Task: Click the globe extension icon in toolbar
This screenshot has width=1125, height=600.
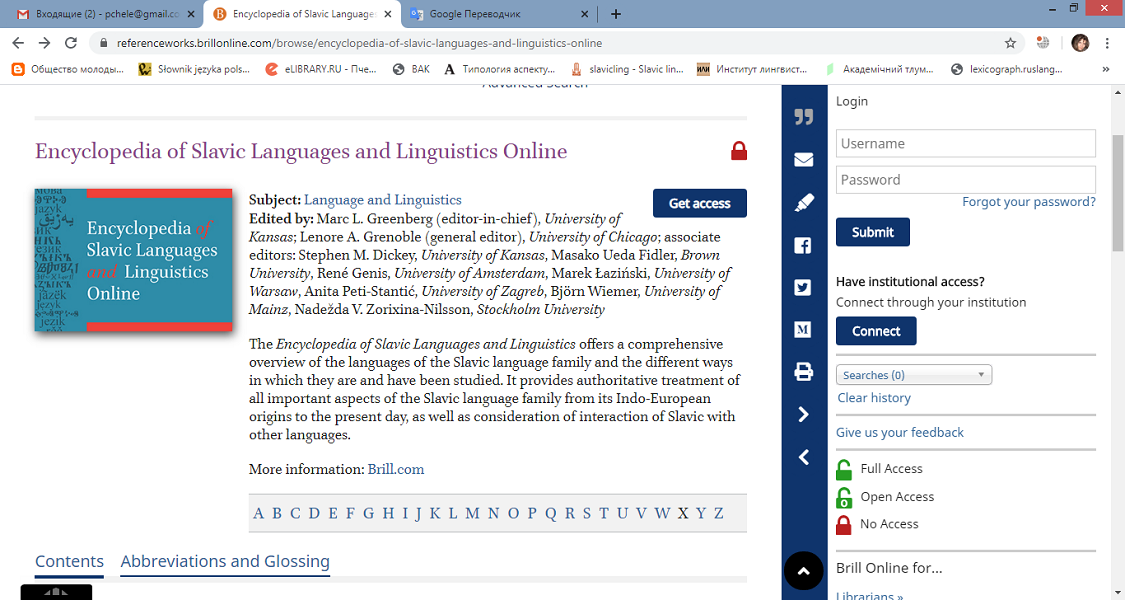Action: pos(1044,43)
